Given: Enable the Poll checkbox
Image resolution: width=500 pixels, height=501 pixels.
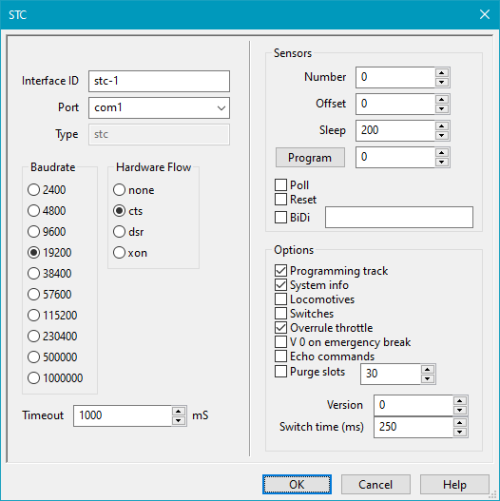Looking at the screenshot, I should coord(281,185).
